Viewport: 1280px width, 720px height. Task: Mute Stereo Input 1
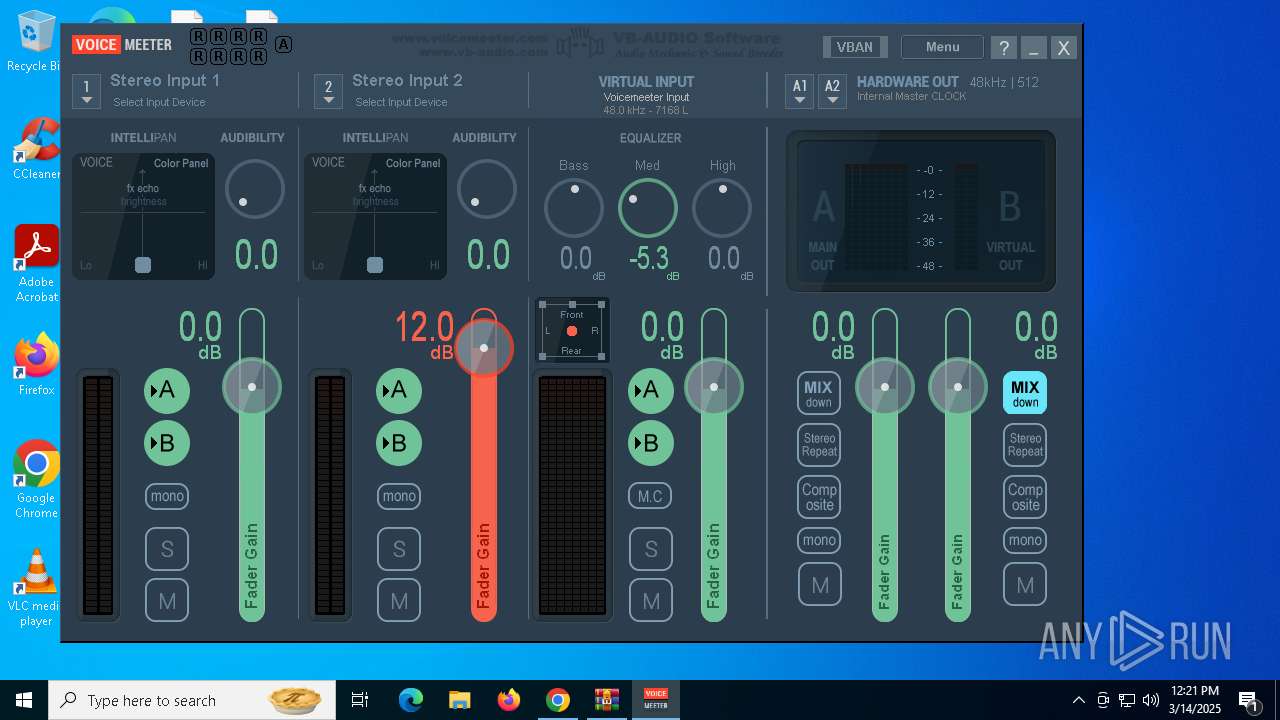(x=167, y=601)
